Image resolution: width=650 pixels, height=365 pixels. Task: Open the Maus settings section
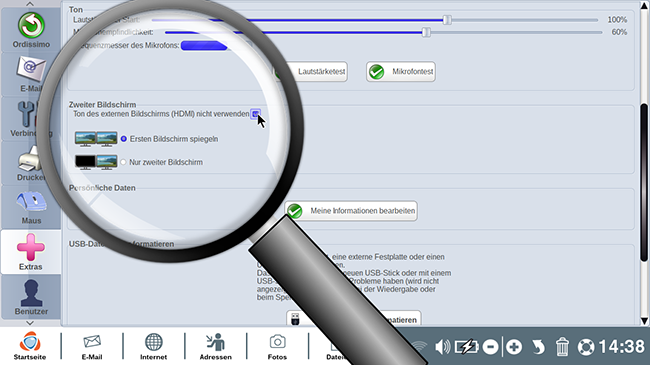click(31, 207)
